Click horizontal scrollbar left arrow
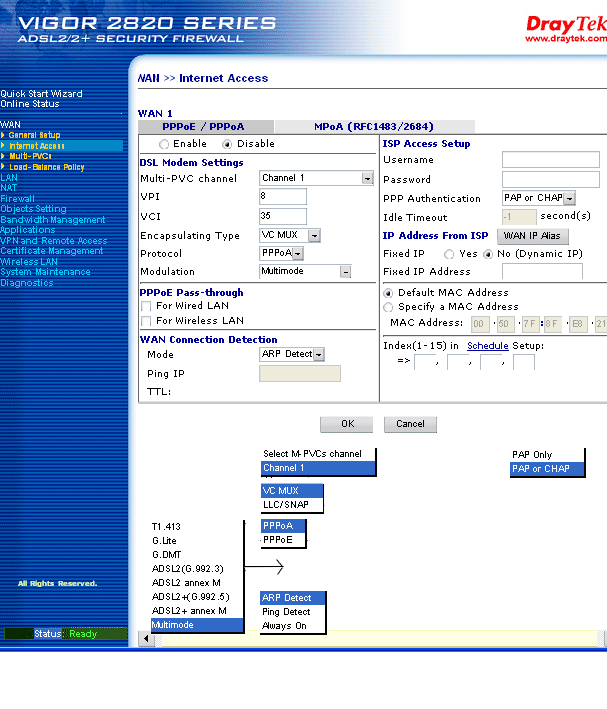The height and width of the screenshot is (709, 607). (x=146, y=638)
